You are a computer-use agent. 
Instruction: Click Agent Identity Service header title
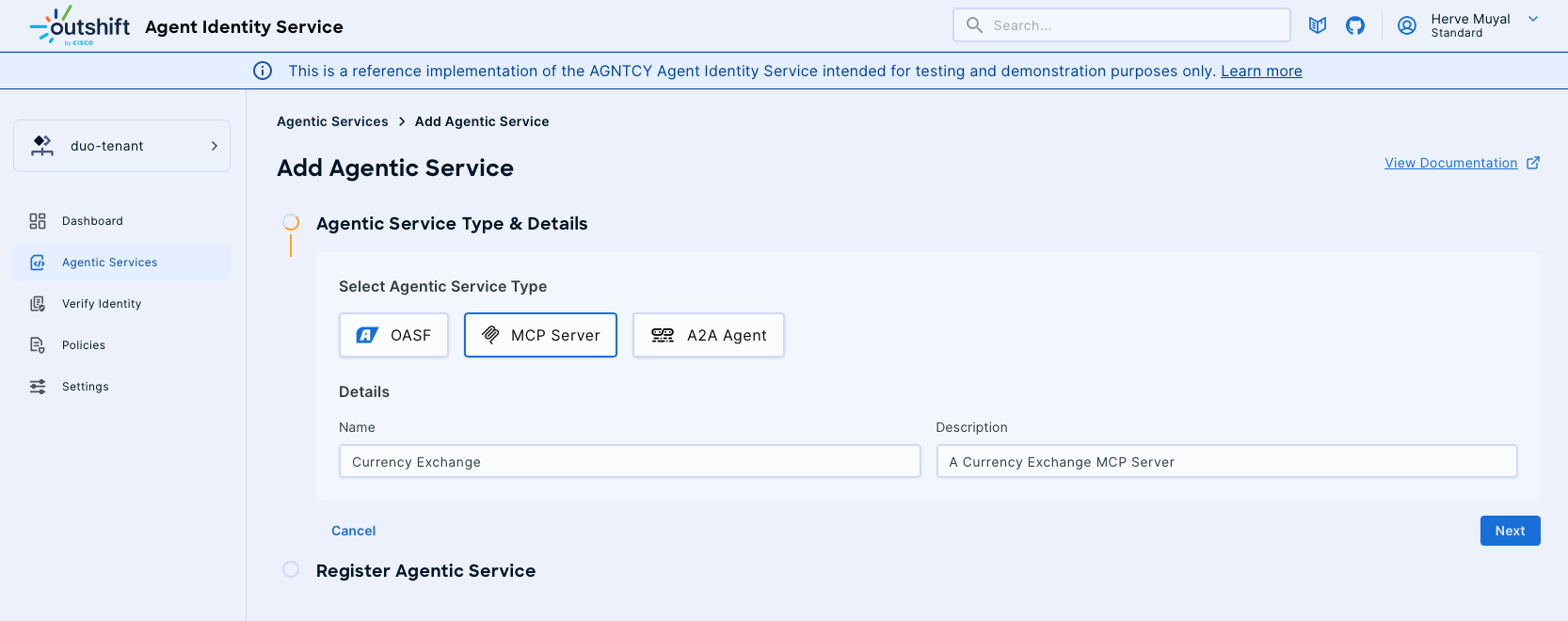click(x=244, y=26)
